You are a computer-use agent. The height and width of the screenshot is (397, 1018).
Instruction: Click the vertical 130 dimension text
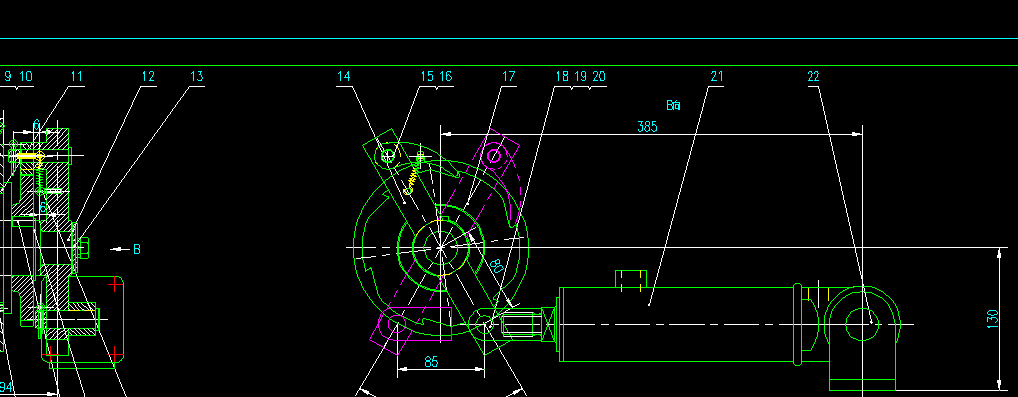[992, 319]
